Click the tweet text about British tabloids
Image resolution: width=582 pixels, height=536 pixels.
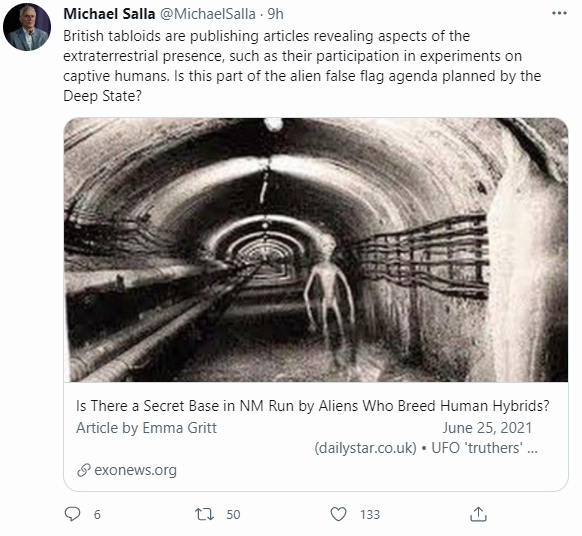pos(302,66)
